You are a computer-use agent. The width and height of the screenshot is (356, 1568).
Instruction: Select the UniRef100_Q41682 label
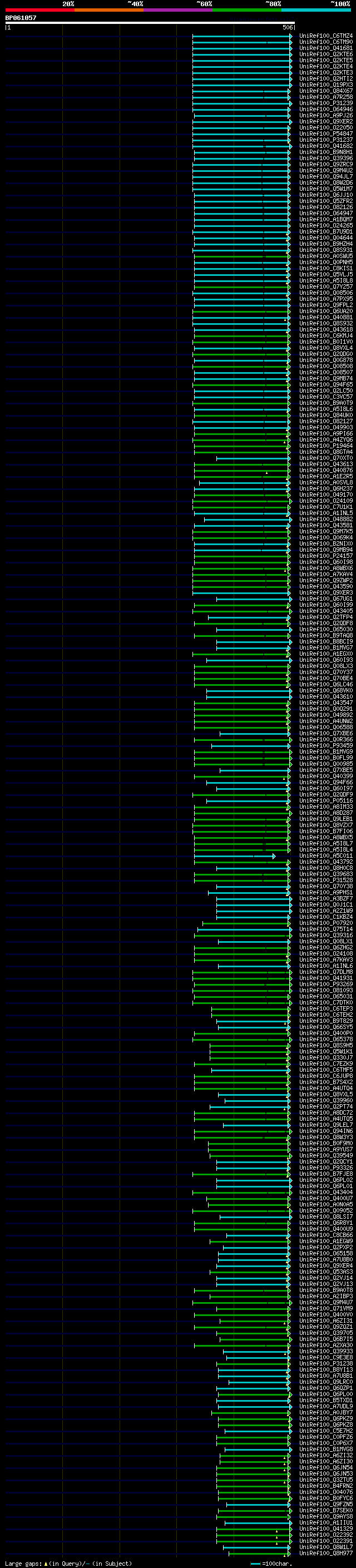click(325, 146)
